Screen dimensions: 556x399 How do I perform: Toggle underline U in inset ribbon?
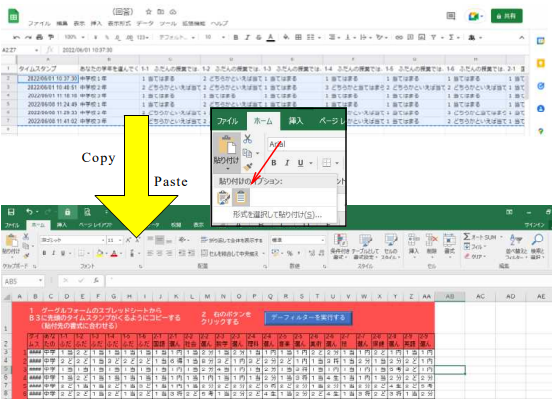point(300,163)
